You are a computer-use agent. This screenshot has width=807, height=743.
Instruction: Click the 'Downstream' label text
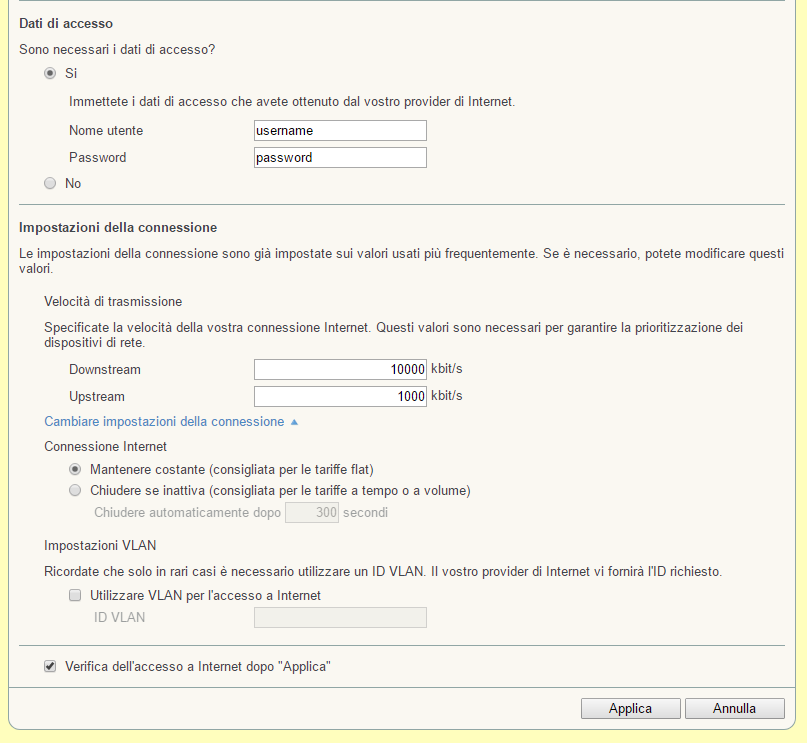(x=105, y=370)
